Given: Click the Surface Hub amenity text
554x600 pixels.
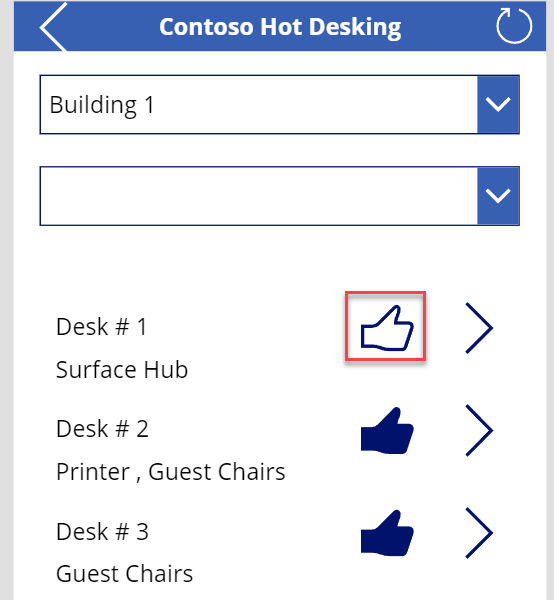Looking at the screenshot, I should coord(122,370).
